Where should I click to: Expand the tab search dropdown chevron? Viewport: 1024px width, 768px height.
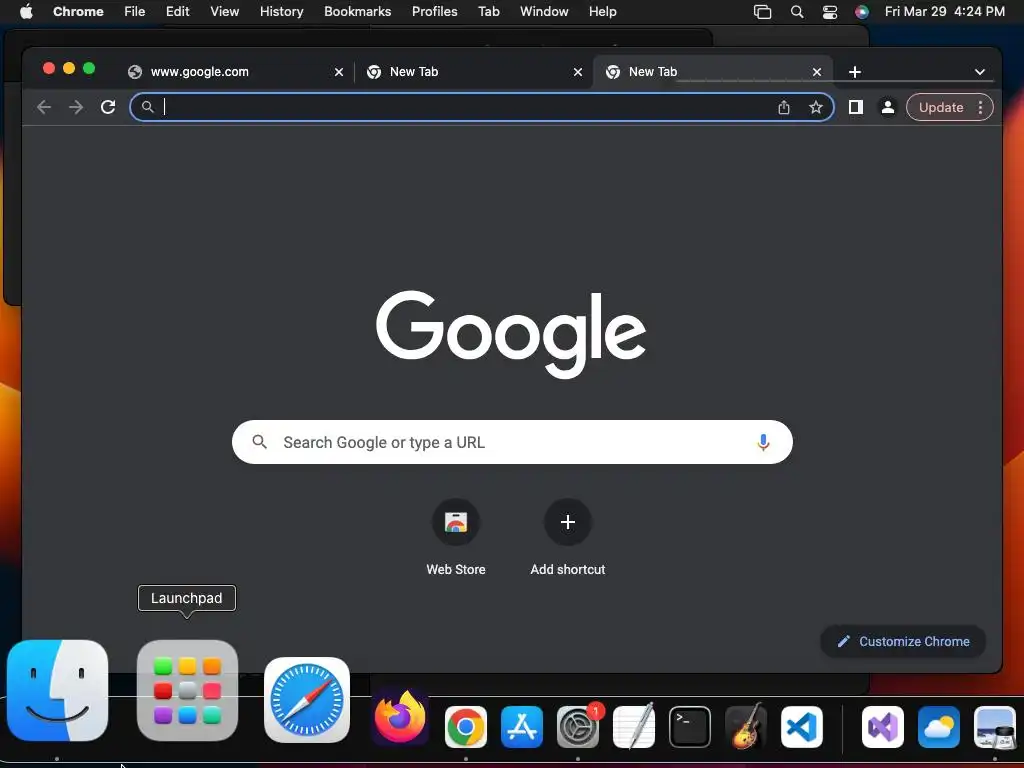(980, 72)
